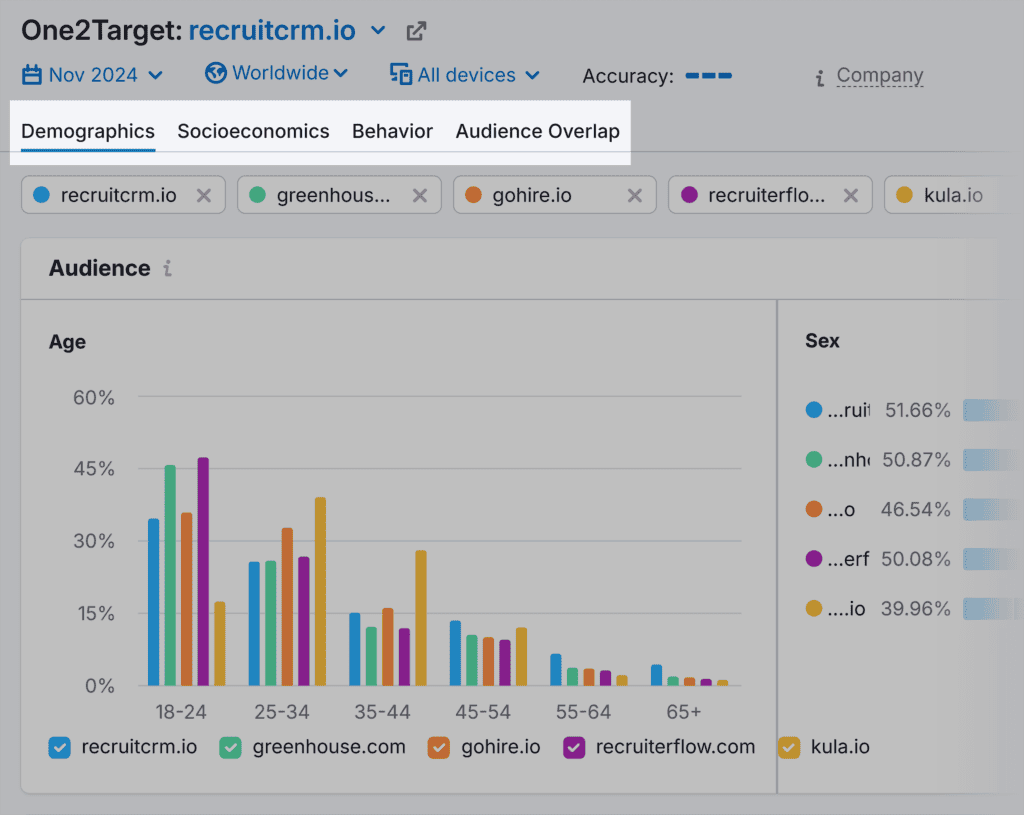Click the Company info link
This screenshot has width=1024, height=815.
pyautogui.click(x=879, y=75)
